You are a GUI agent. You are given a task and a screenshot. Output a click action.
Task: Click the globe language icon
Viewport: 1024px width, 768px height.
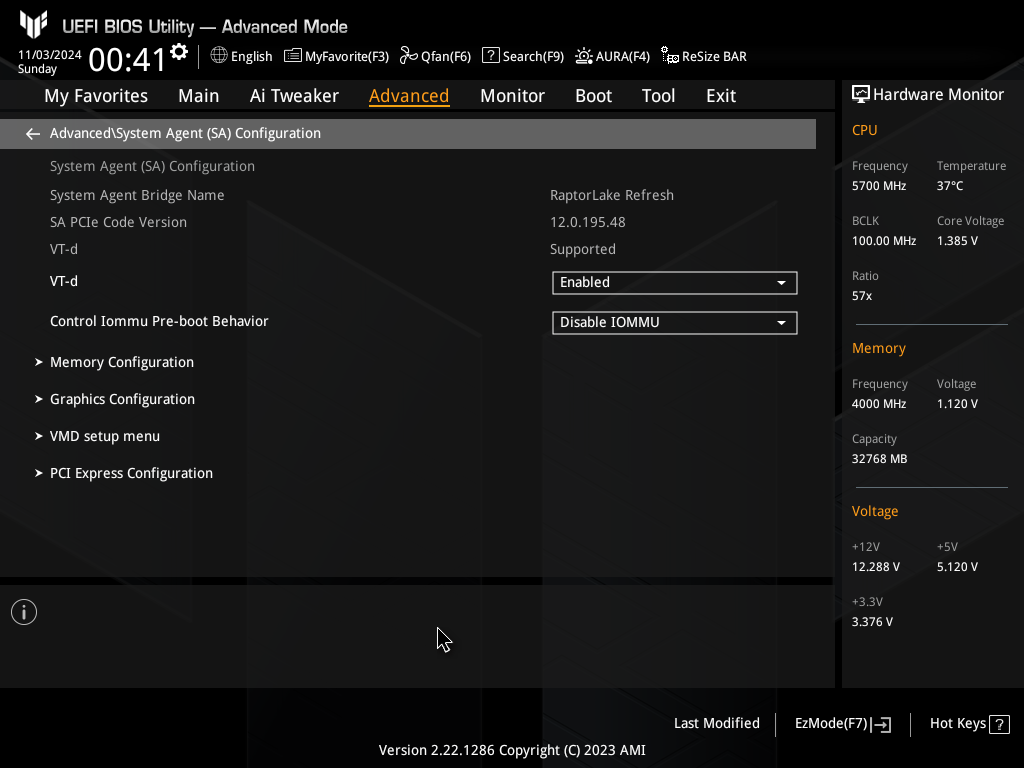219,56
